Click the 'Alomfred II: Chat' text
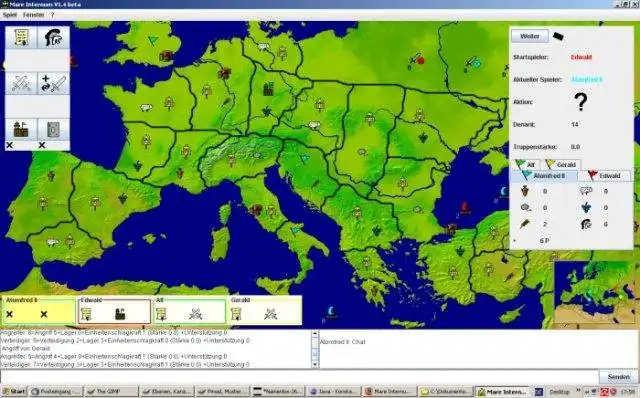Image resolution: width=640 pixels, height=398 pixels. click(x=342, y=342)
